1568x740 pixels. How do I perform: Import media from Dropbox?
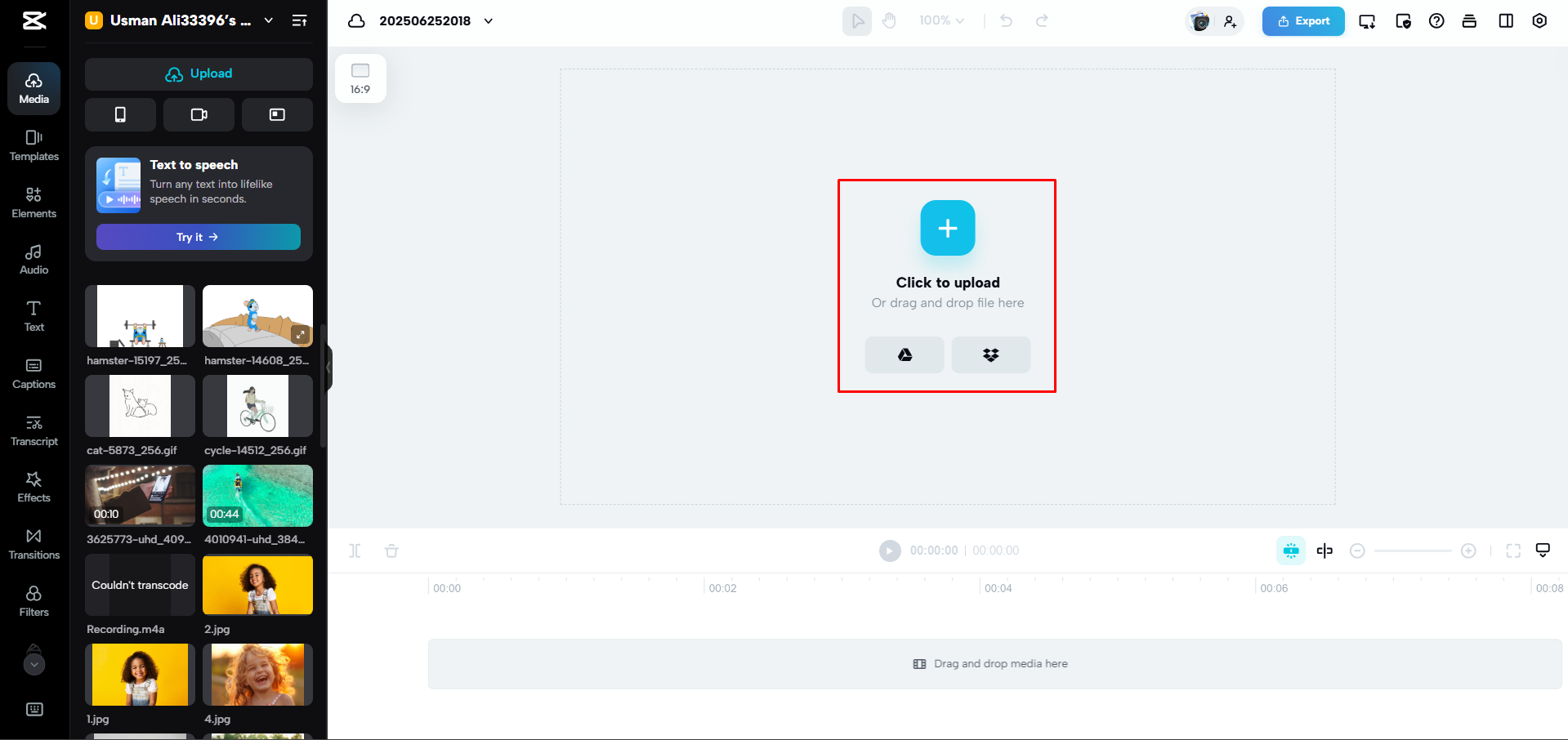click(x=990, y=354)
